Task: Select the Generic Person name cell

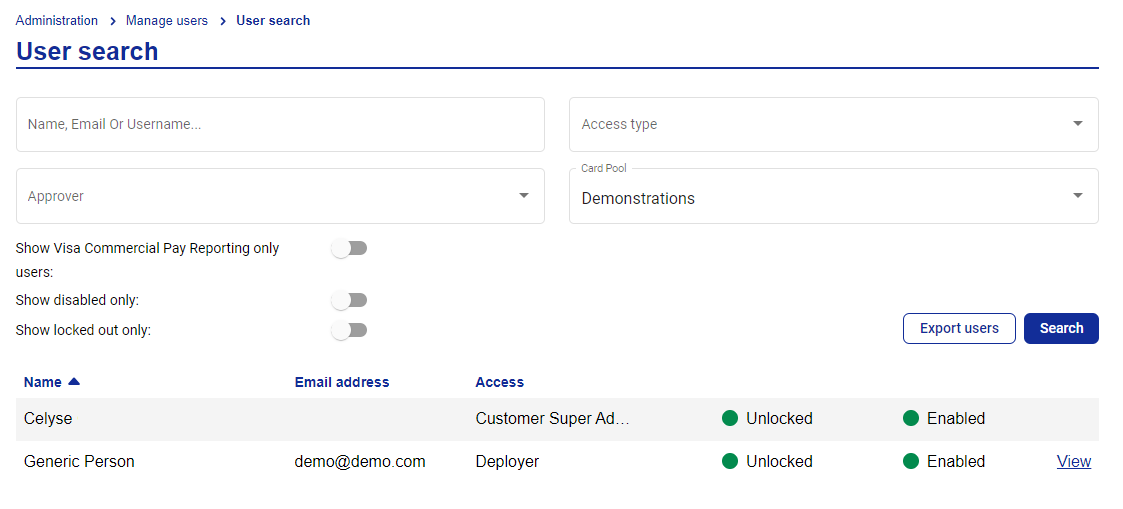Action: pyautogui.click(x=79, y=462)
